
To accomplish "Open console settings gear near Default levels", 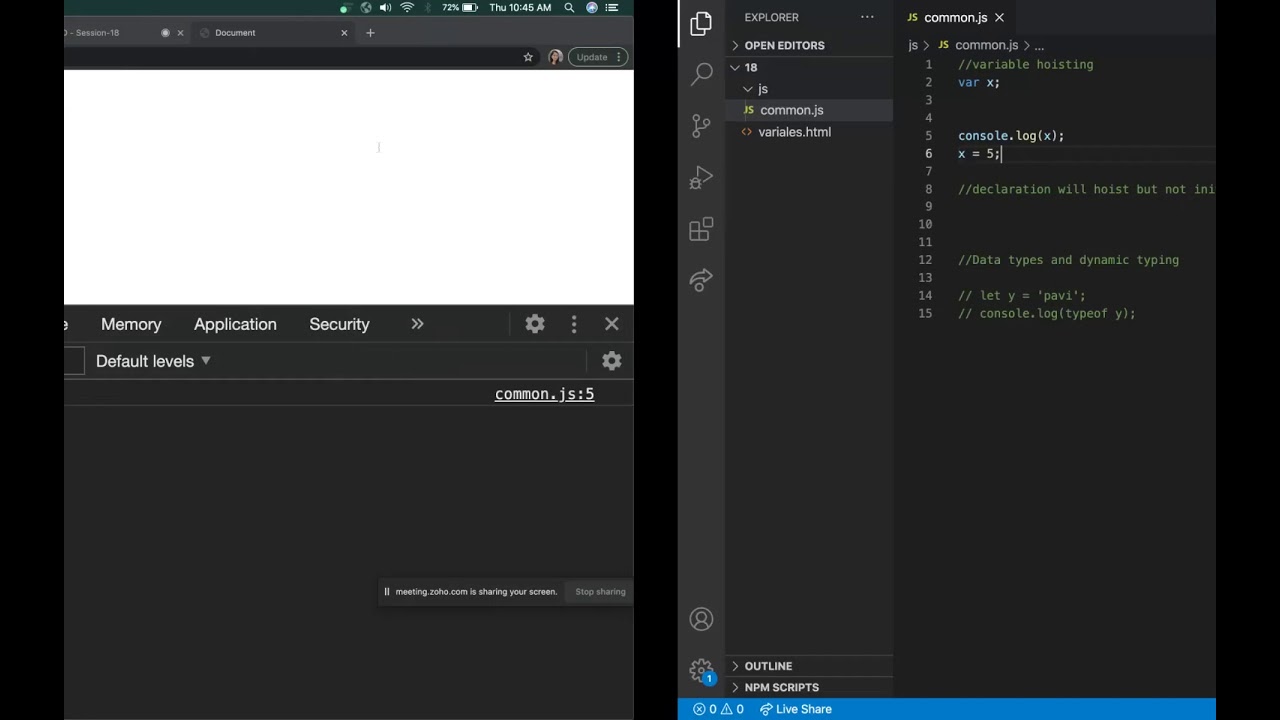I will [612, 361].
